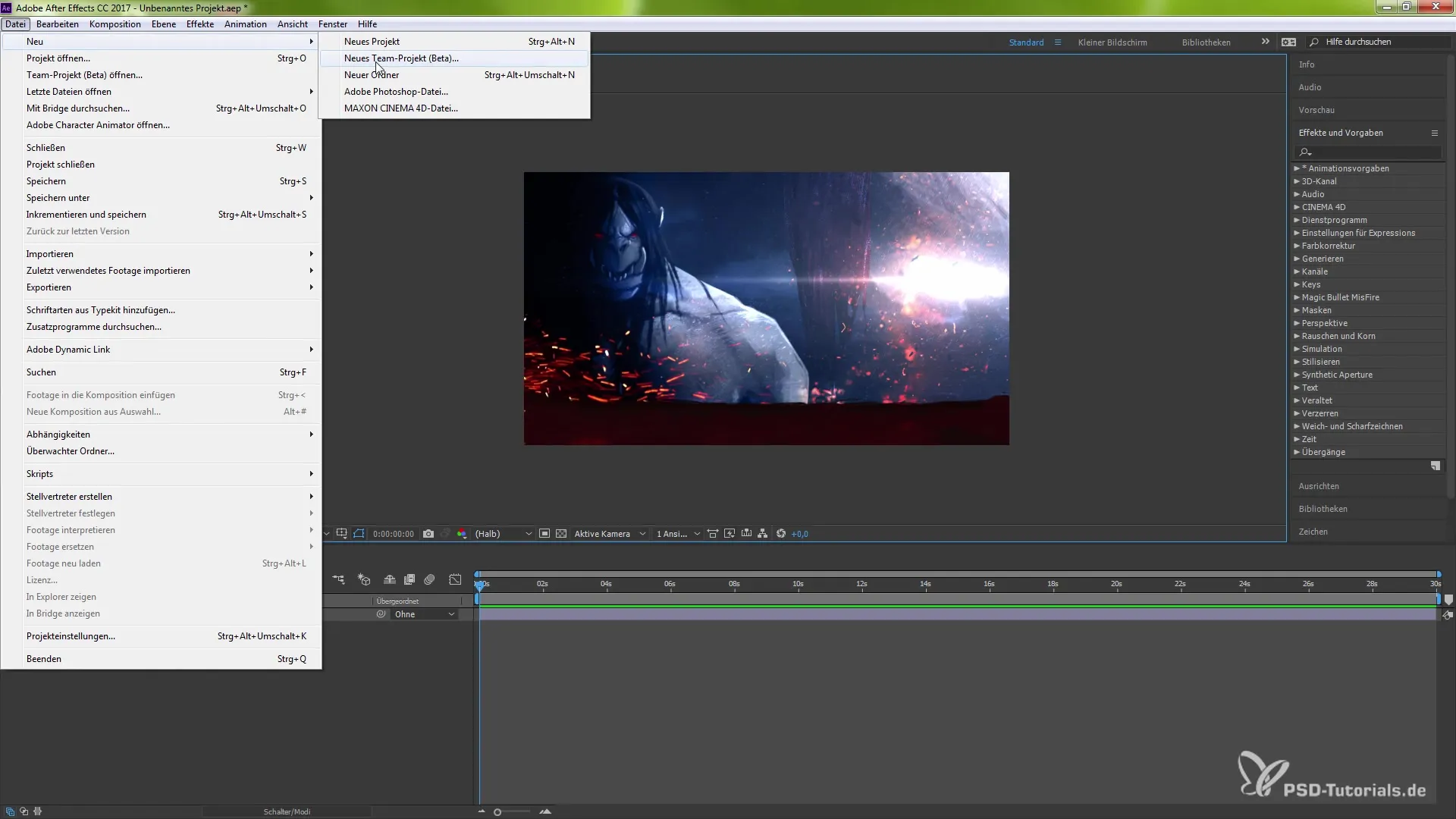Open the Fenster menu in menu bar

pos(333,24)
